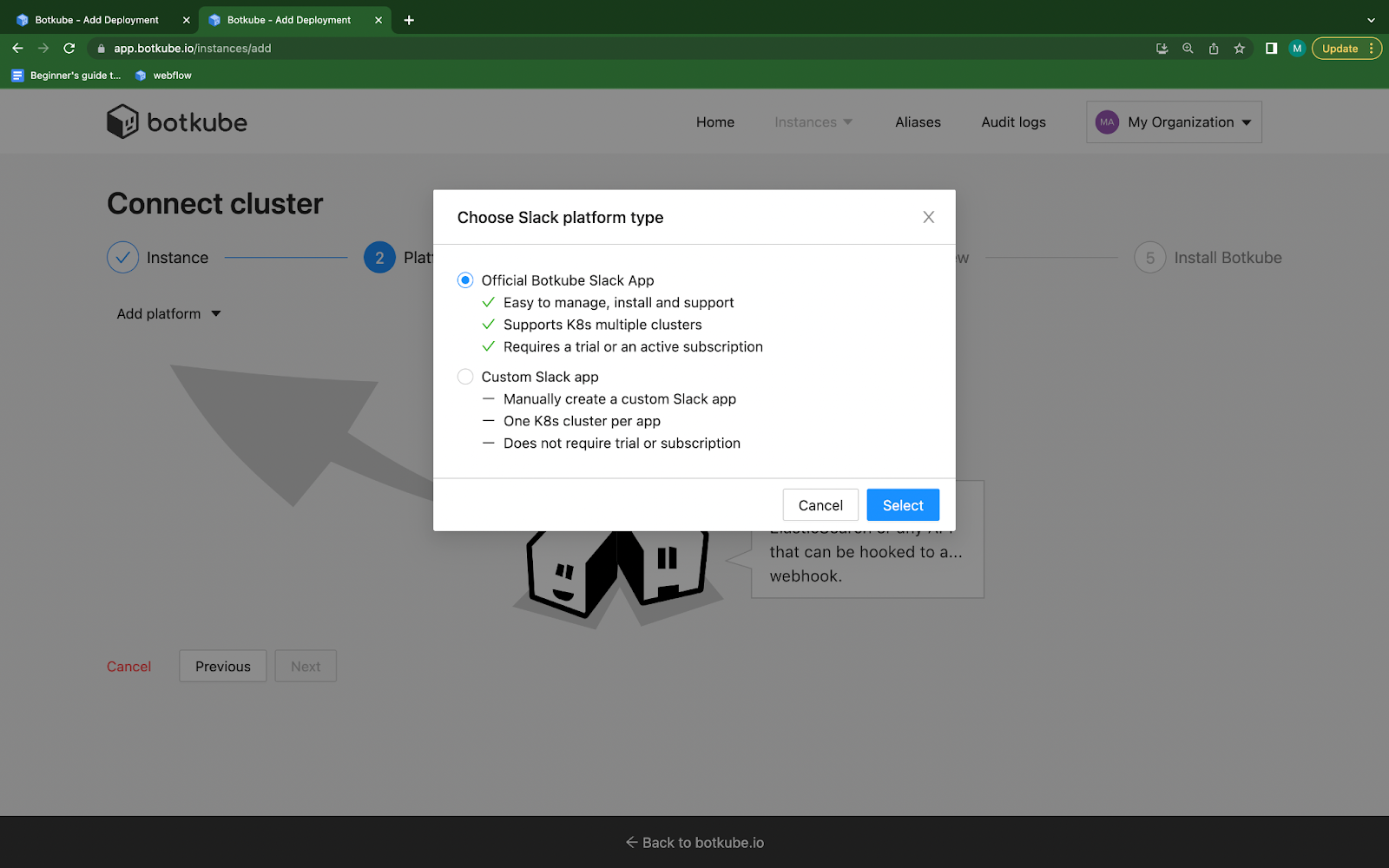The height and width of the screenshot is (868, 1389).
Task: Click the install site icon in address bar
Action: point(1161,49)
